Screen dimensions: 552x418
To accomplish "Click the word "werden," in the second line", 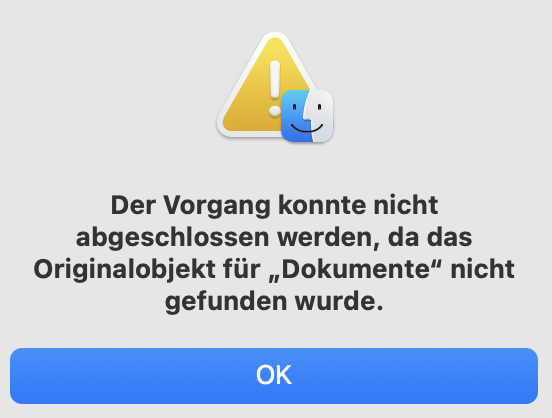I will point(329,239).
